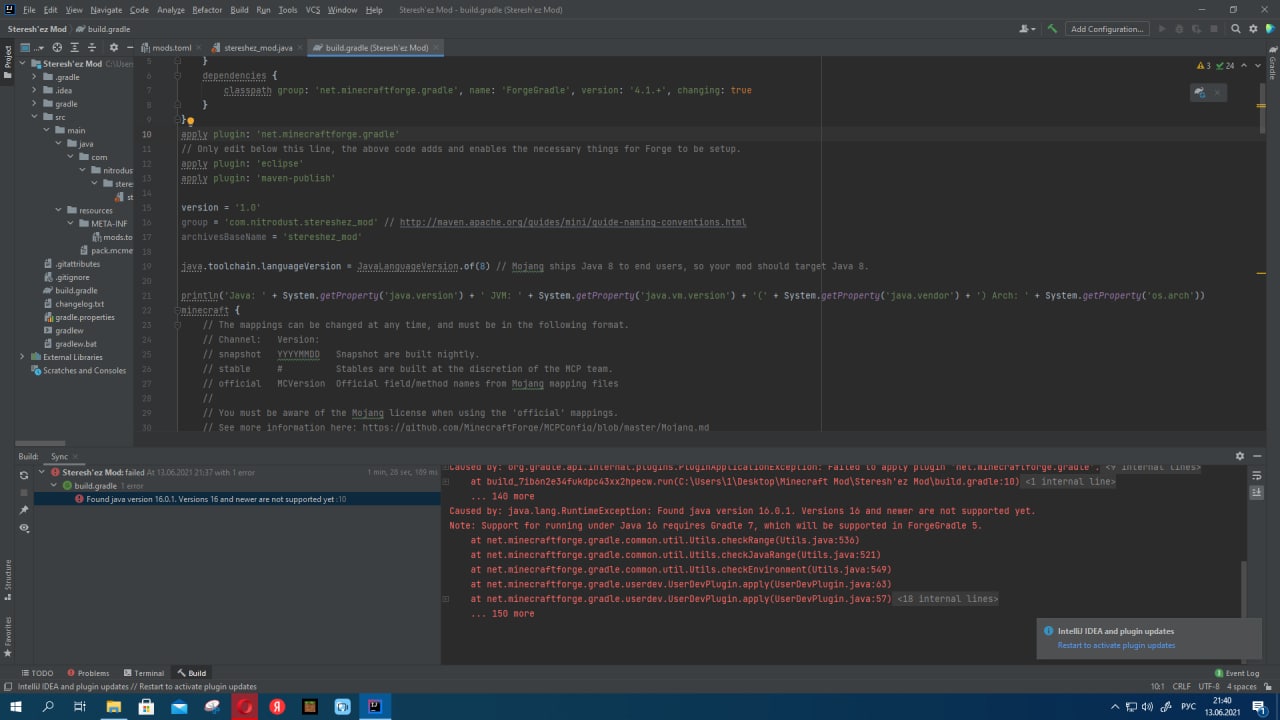Select the Found java version error row
Screen dimensions: 1280x720
coord(237,498)
